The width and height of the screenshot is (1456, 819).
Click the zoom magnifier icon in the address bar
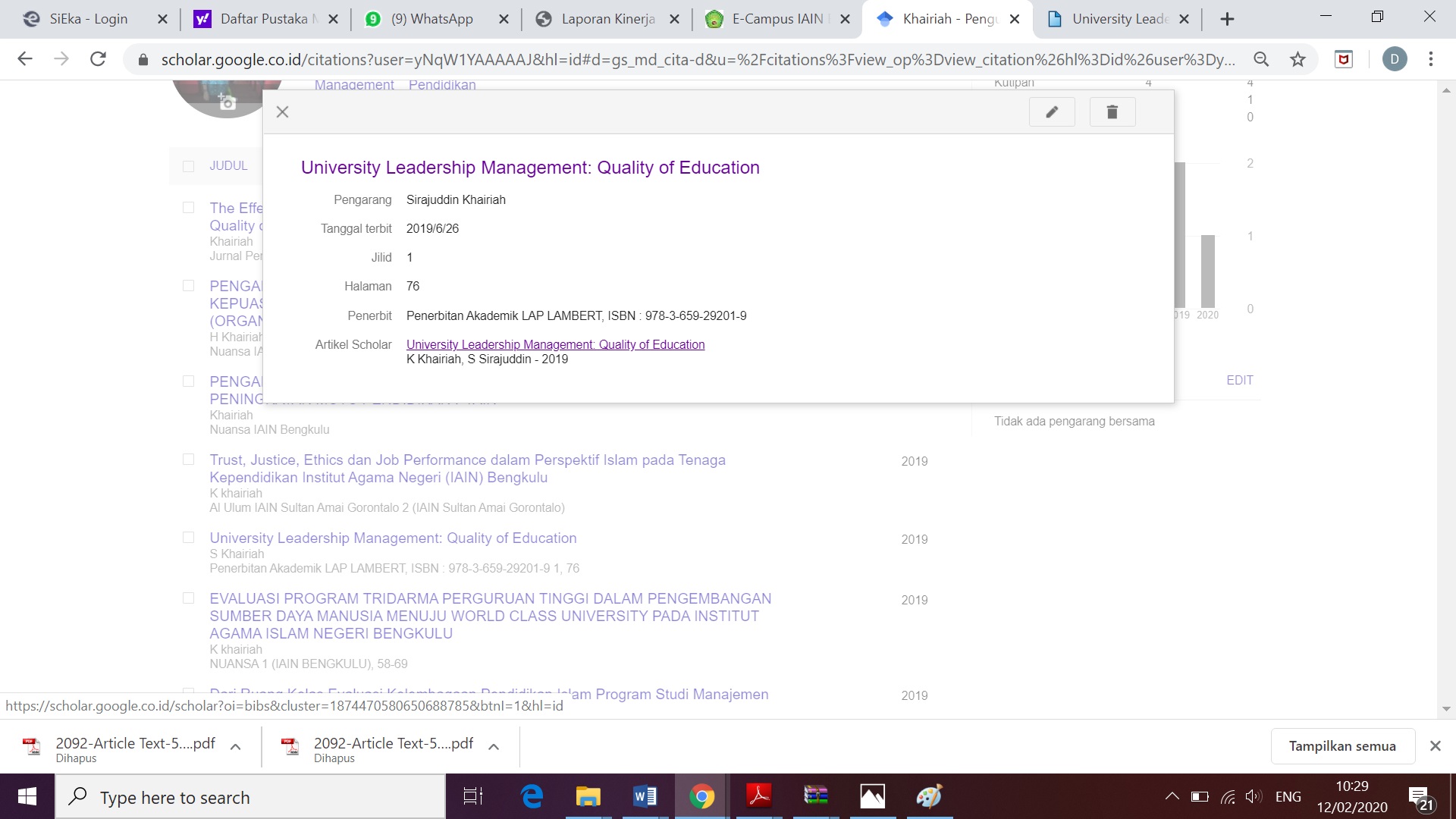pos(1261,59)
